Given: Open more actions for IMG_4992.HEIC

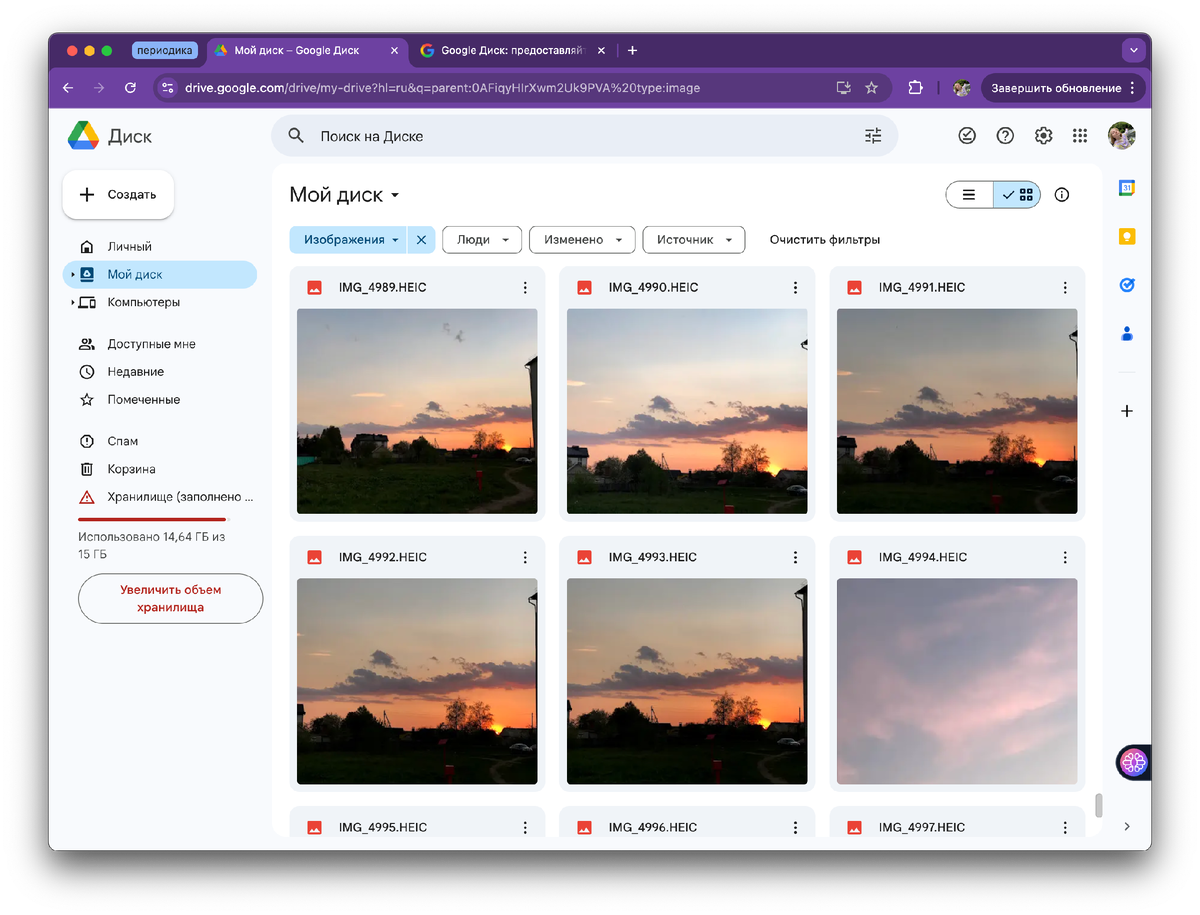Looking at the screenshot, I should tap(525, 557).
